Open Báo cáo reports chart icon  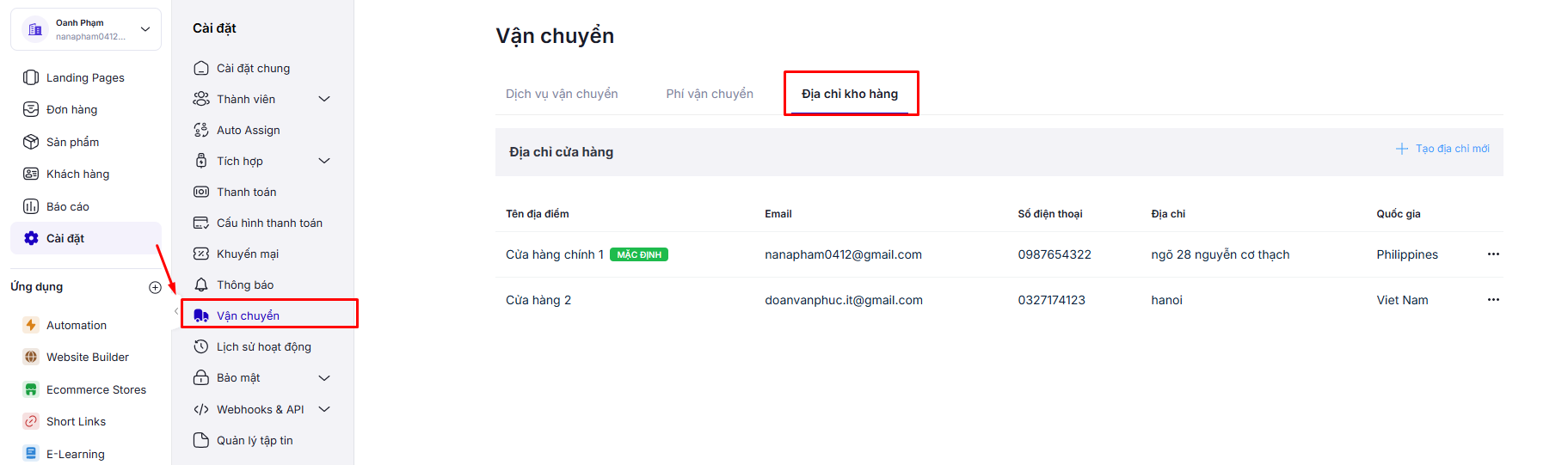[31, 206]
